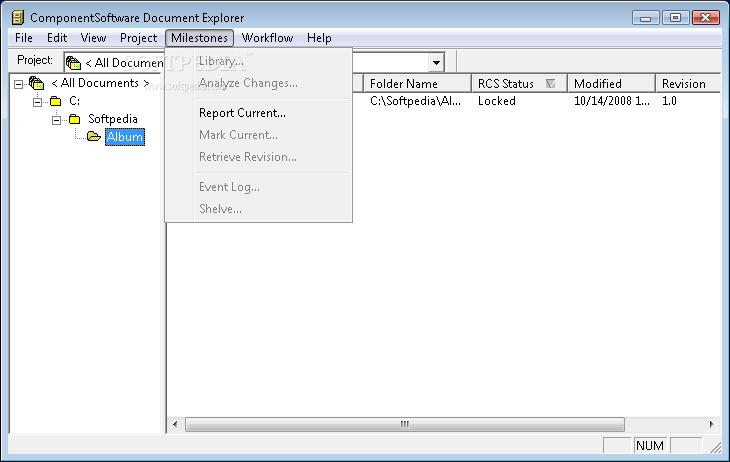Click the C: drive folder icon
Screen dimensions: 730x462
click(x=55, y=101)
